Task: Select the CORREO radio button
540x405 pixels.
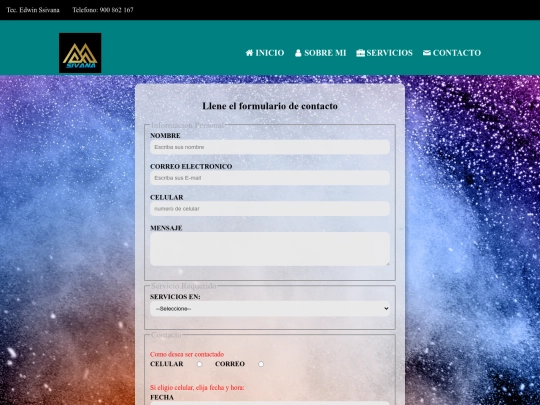Action: [x=261, y=364]
